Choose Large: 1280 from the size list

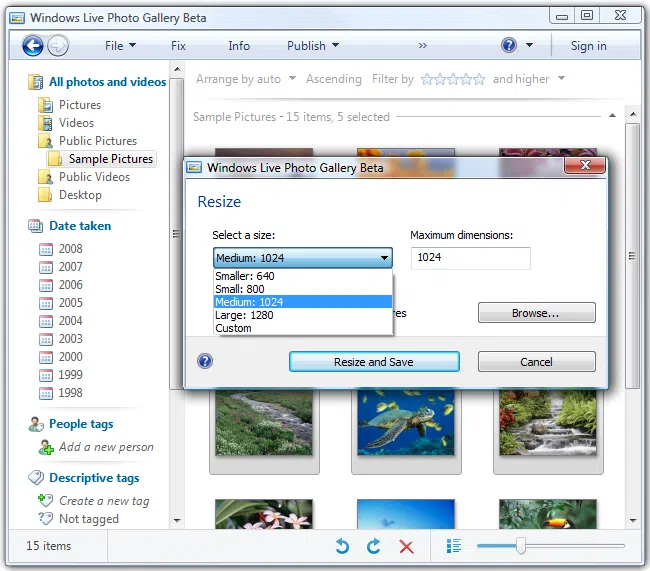coord(244,315)
